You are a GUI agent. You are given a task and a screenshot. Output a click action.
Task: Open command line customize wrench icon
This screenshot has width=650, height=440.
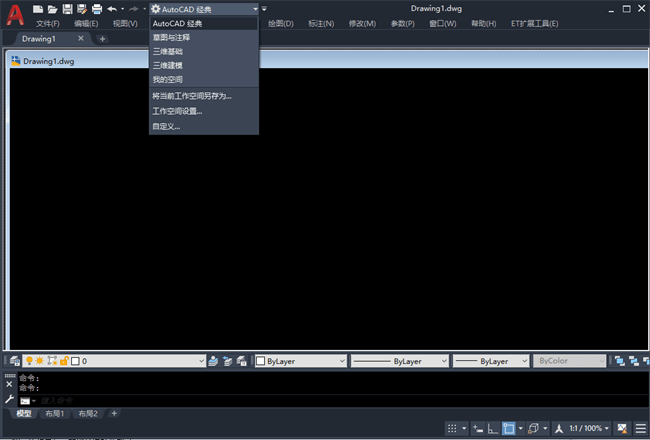pyautogui.click(x=9, y=400)
